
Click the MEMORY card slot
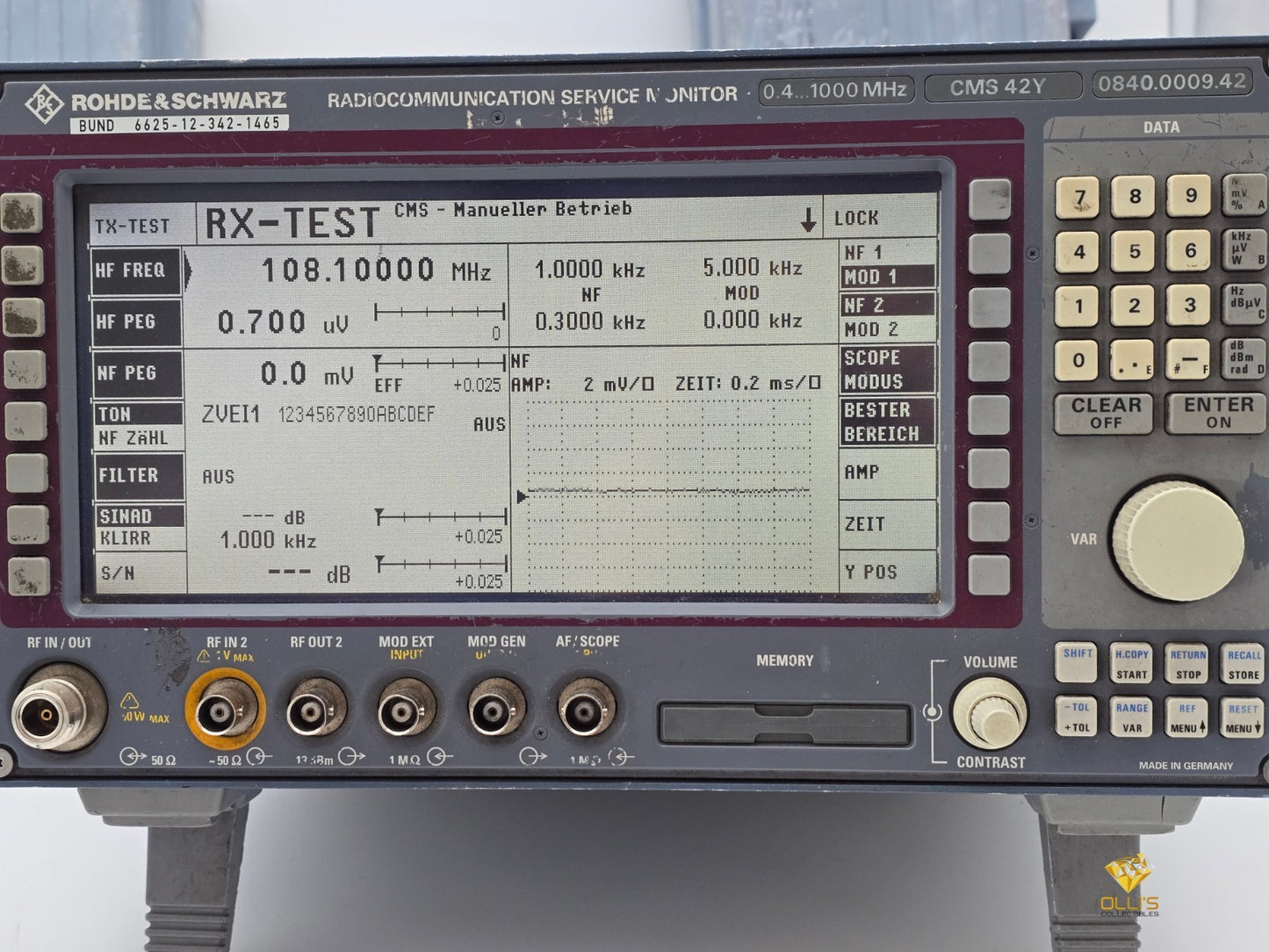point(785,724)
